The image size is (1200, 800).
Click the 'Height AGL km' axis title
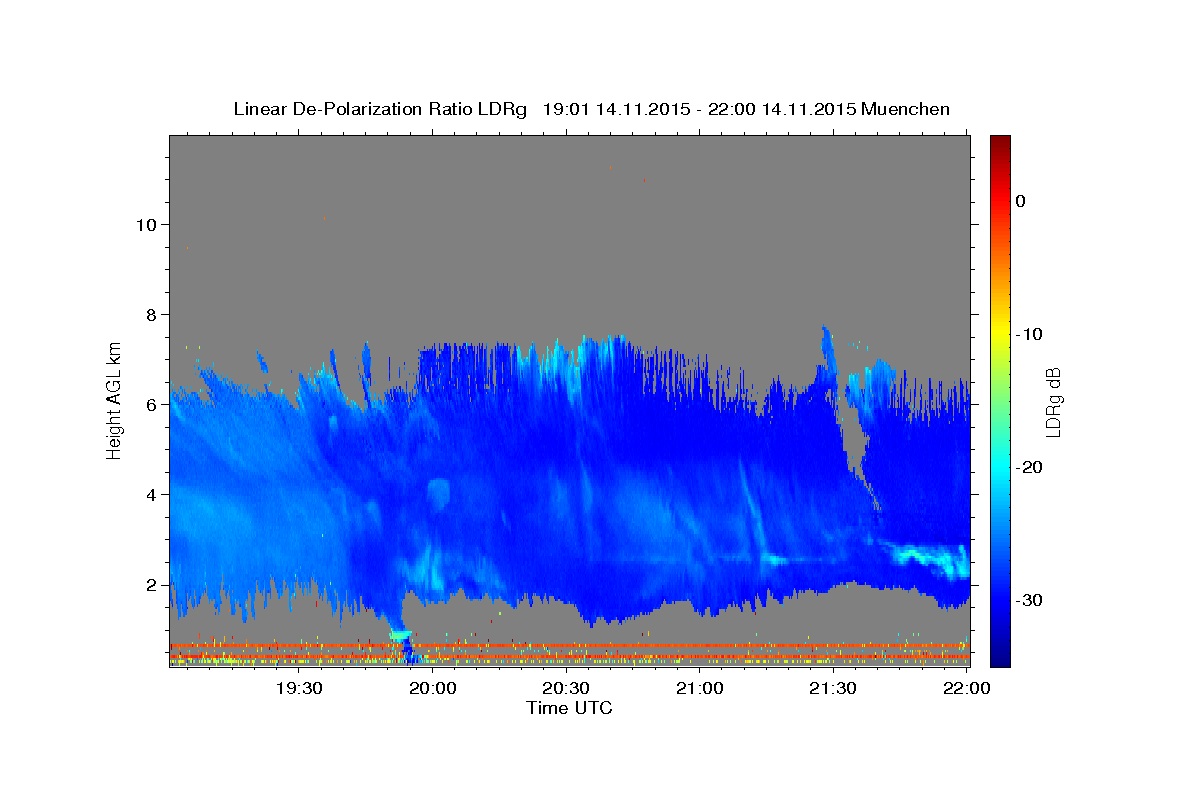point(114,400)
